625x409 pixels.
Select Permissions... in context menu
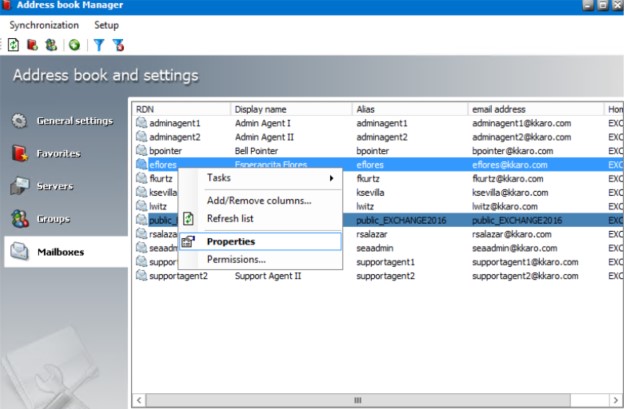point(236,259)
